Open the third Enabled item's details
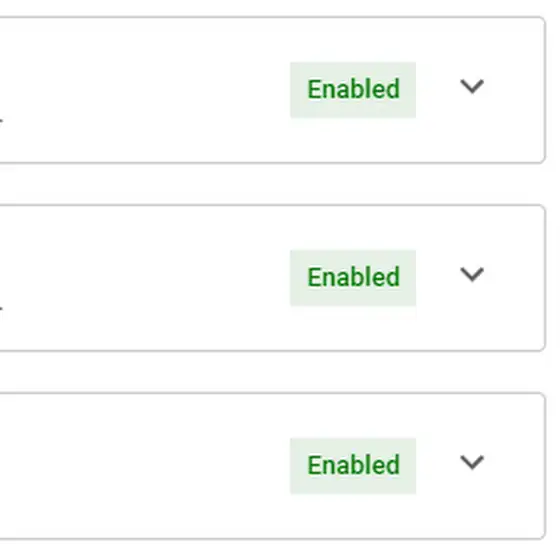The image size is (560, 560). click(x=472, y=462)
